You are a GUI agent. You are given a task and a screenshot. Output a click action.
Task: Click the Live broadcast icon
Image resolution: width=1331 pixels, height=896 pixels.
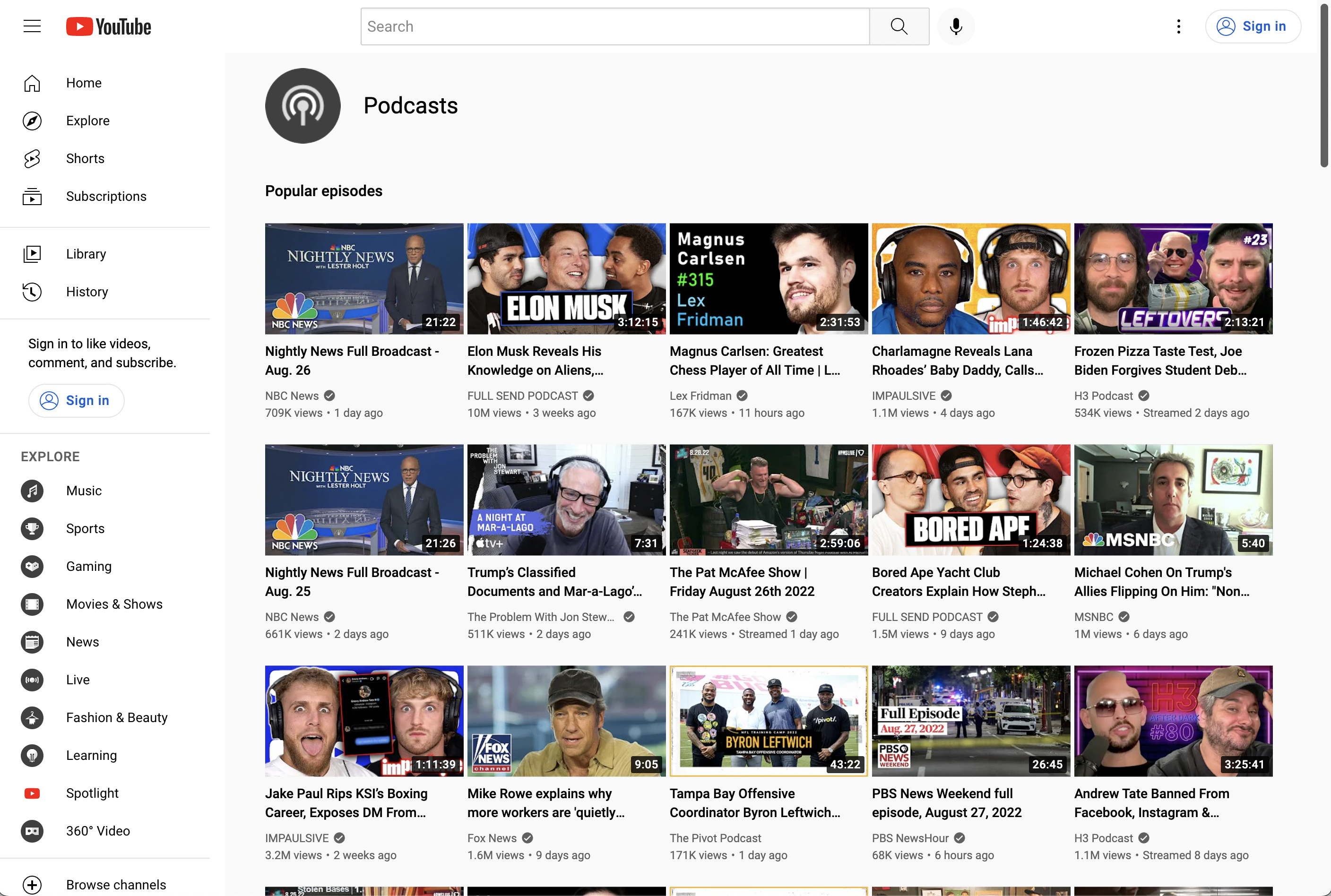(x=32, y=680)
